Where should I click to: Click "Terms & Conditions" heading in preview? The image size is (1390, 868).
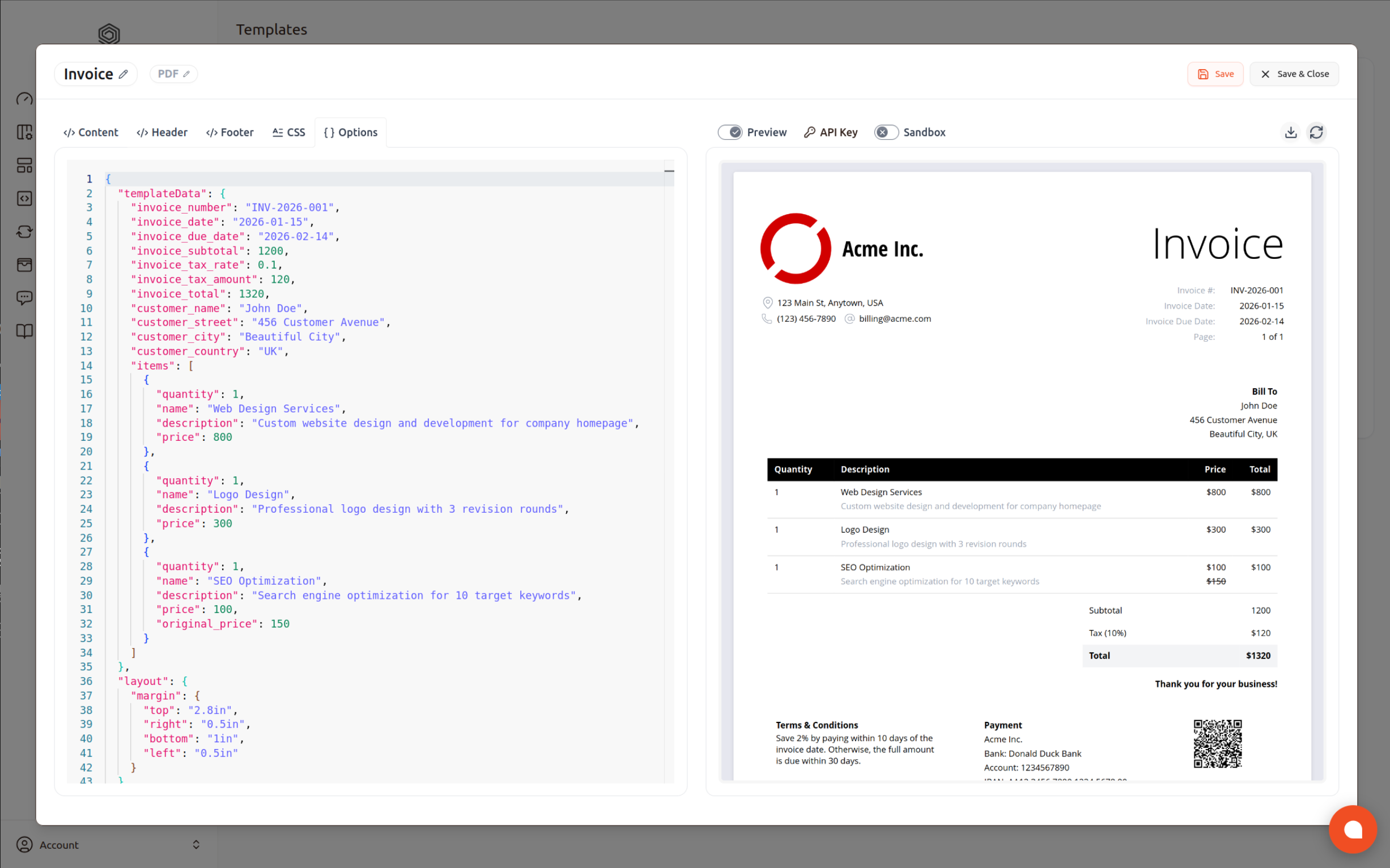pos(817,725)
